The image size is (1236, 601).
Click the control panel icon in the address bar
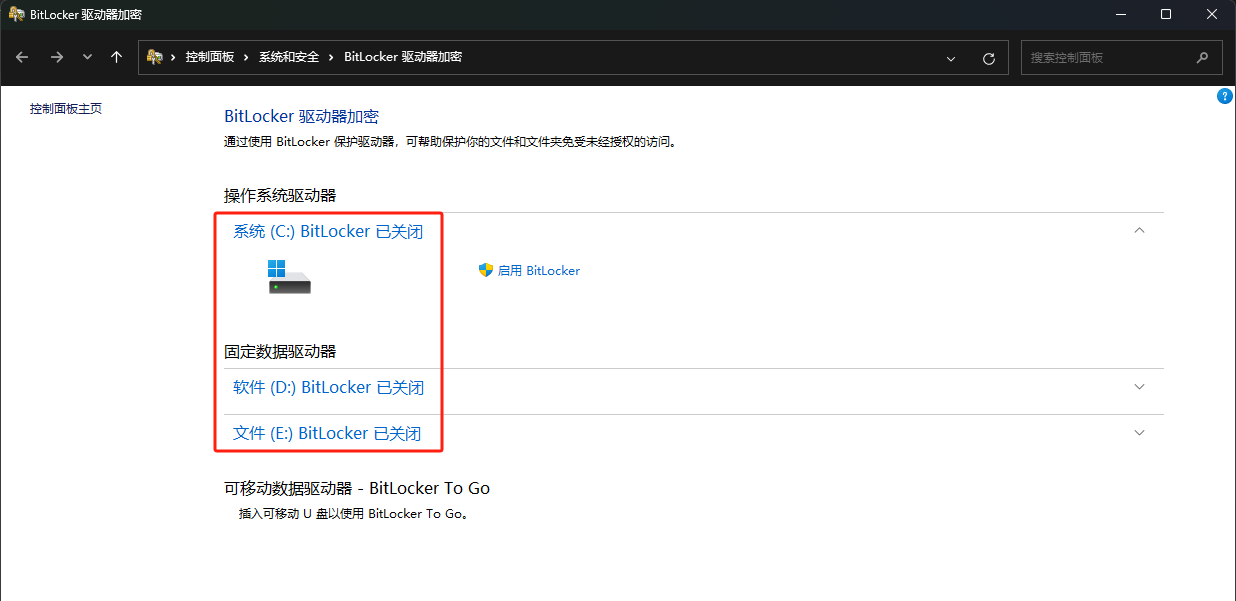155,57
